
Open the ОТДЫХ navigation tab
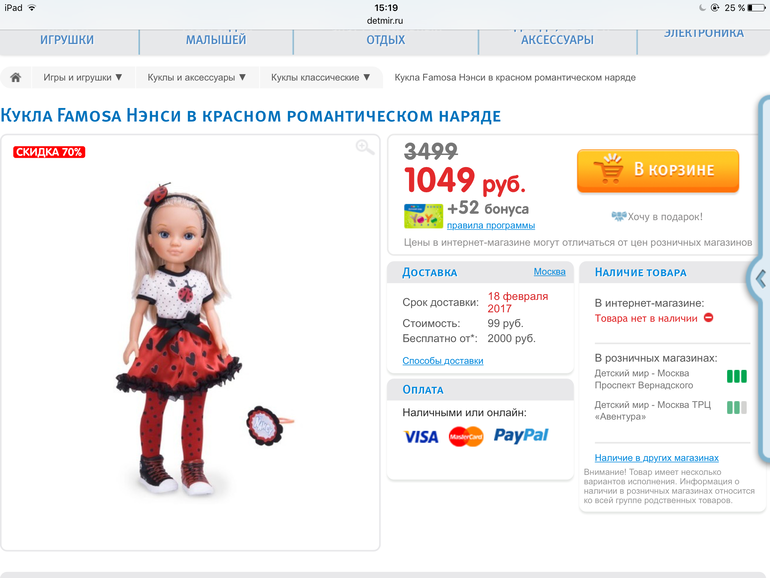click(x=386, y=40)
